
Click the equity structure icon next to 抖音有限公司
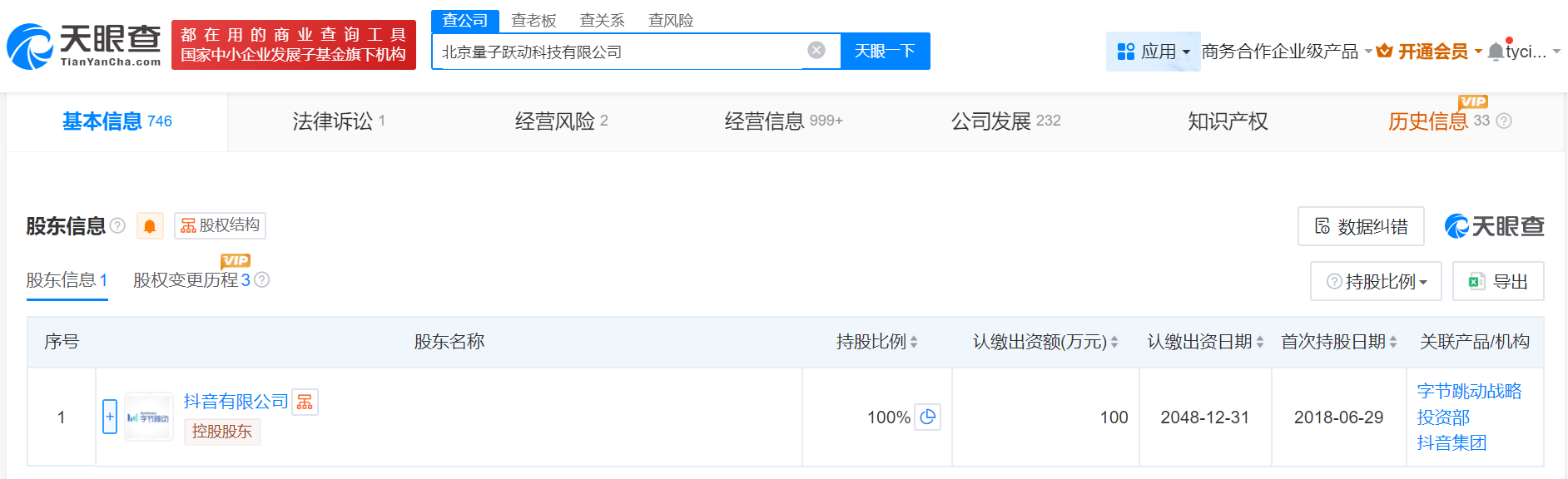click(305, 402)
